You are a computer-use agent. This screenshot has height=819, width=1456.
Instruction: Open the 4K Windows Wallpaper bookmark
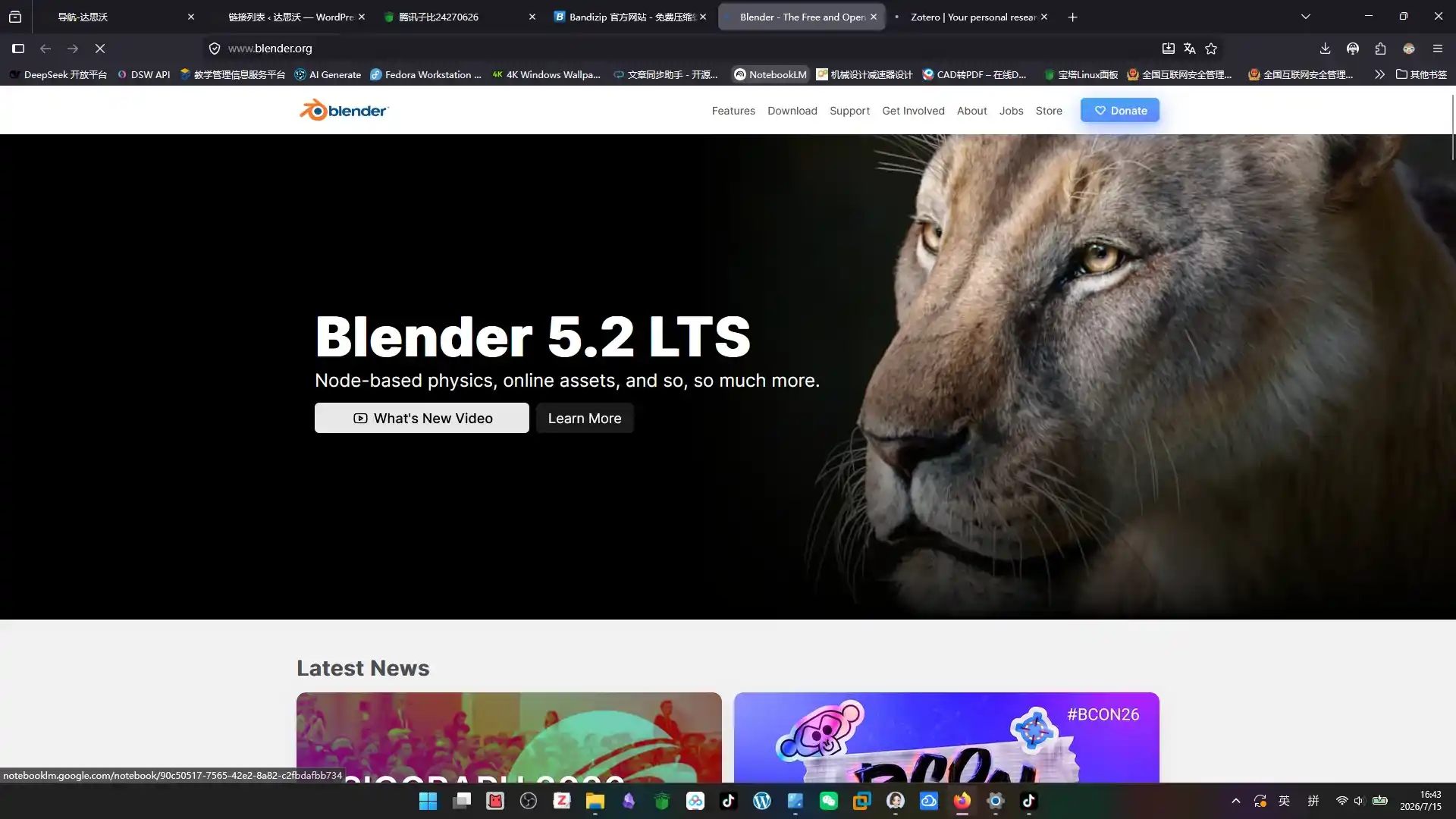(x=546, y=74)
